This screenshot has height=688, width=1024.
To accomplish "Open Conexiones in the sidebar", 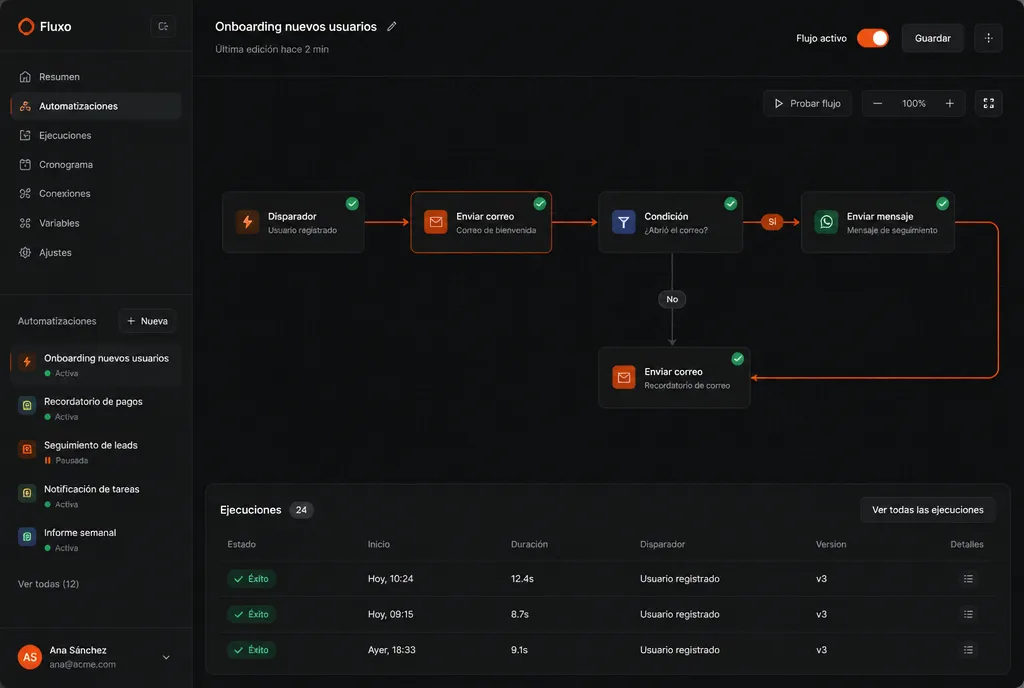I will [96, 194].
